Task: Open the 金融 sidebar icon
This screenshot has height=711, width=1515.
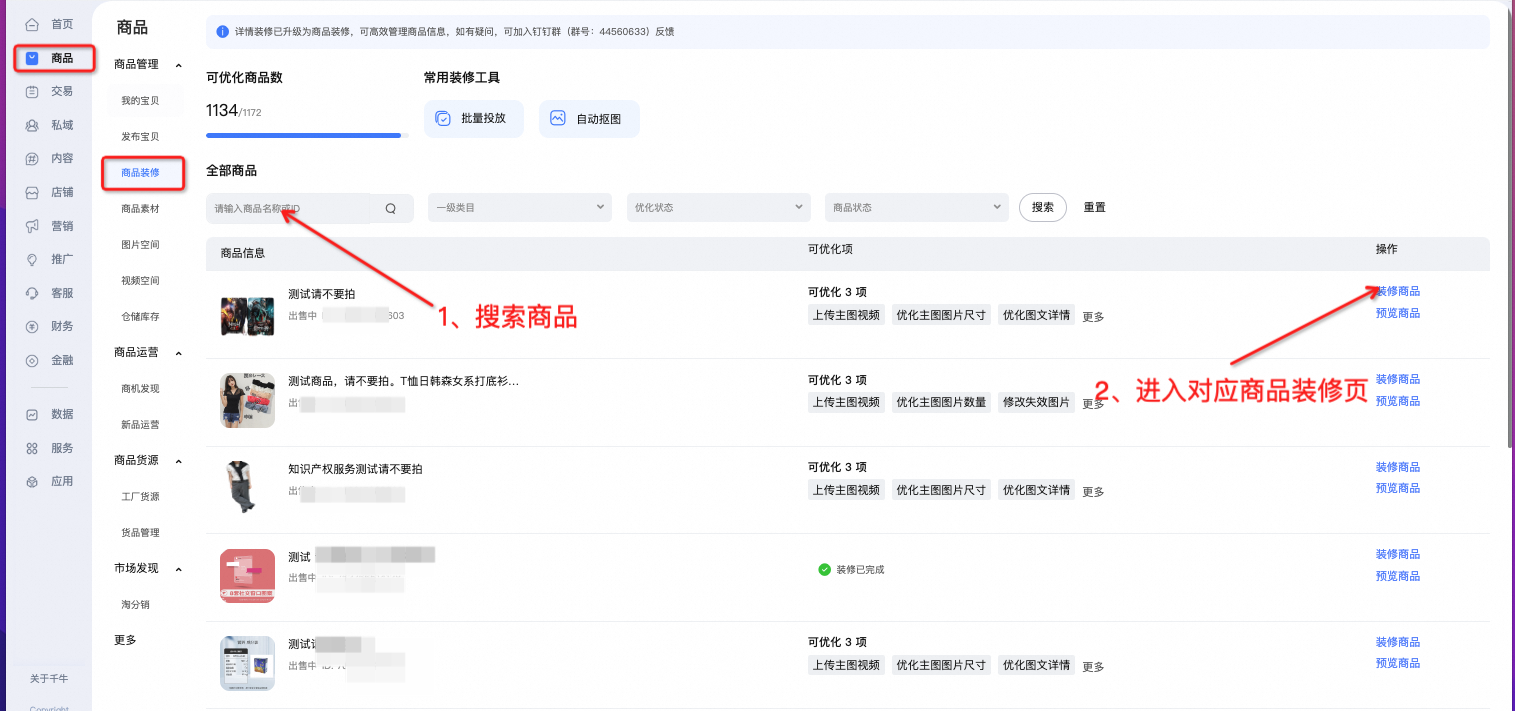Action: (32, 360)
